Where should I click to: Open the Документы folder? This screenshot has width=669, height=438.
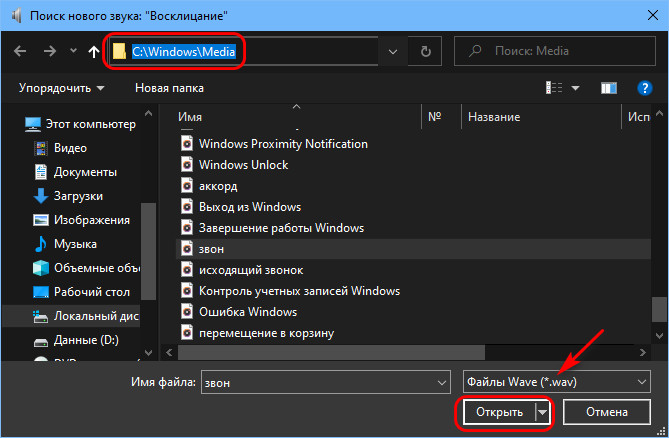click(76, 172)
